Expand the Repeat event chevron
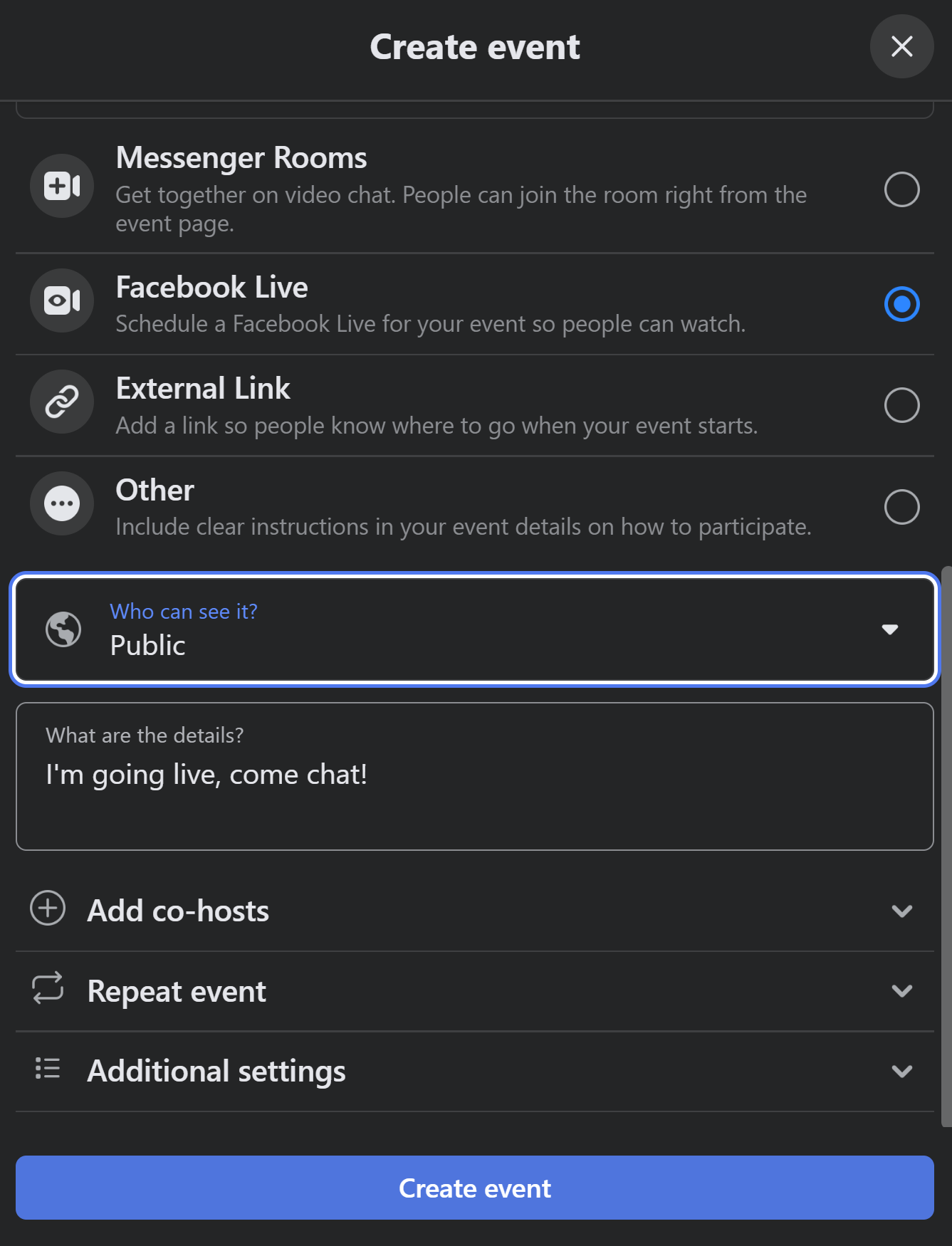 tap(902, 991)
